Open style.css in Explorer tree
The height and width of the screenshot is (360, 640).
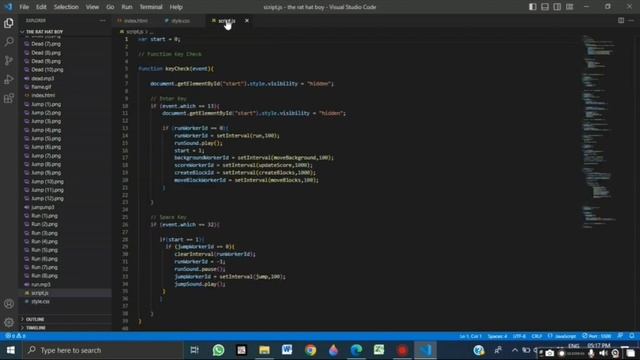40,302
